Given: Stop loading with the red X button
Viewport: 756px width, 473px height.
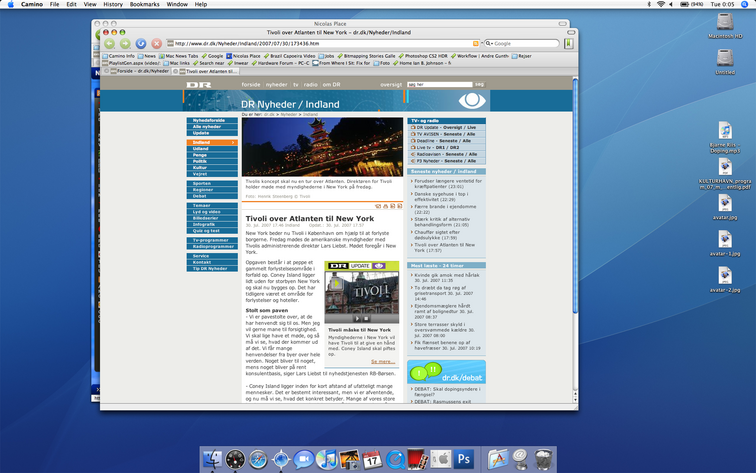Looking at the screenshot, I should 157,43.
